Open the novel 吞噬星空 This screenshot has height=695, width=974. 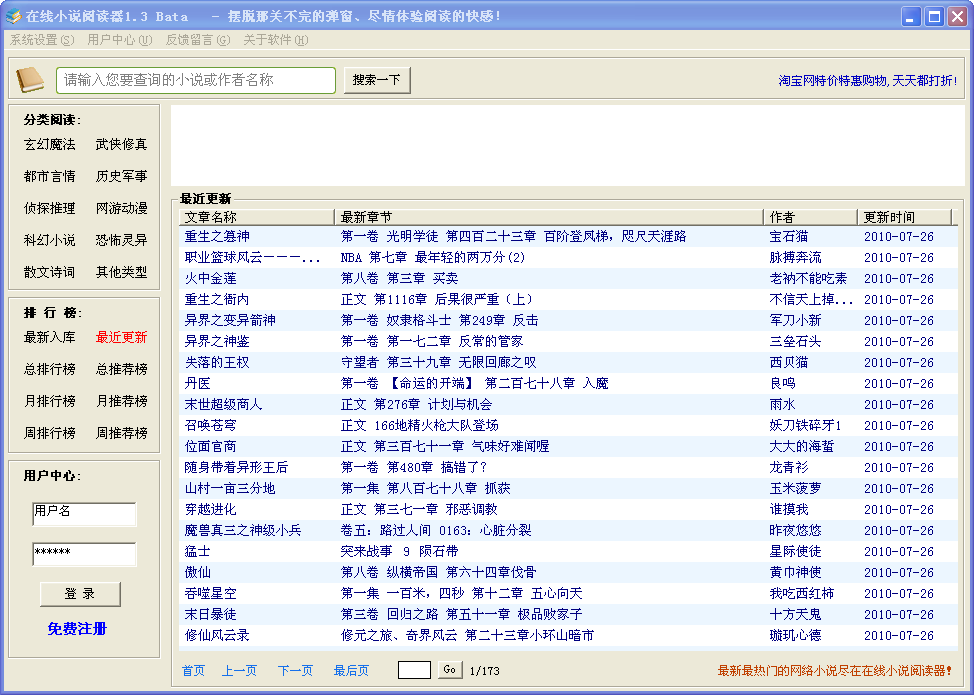click(211, 593)
